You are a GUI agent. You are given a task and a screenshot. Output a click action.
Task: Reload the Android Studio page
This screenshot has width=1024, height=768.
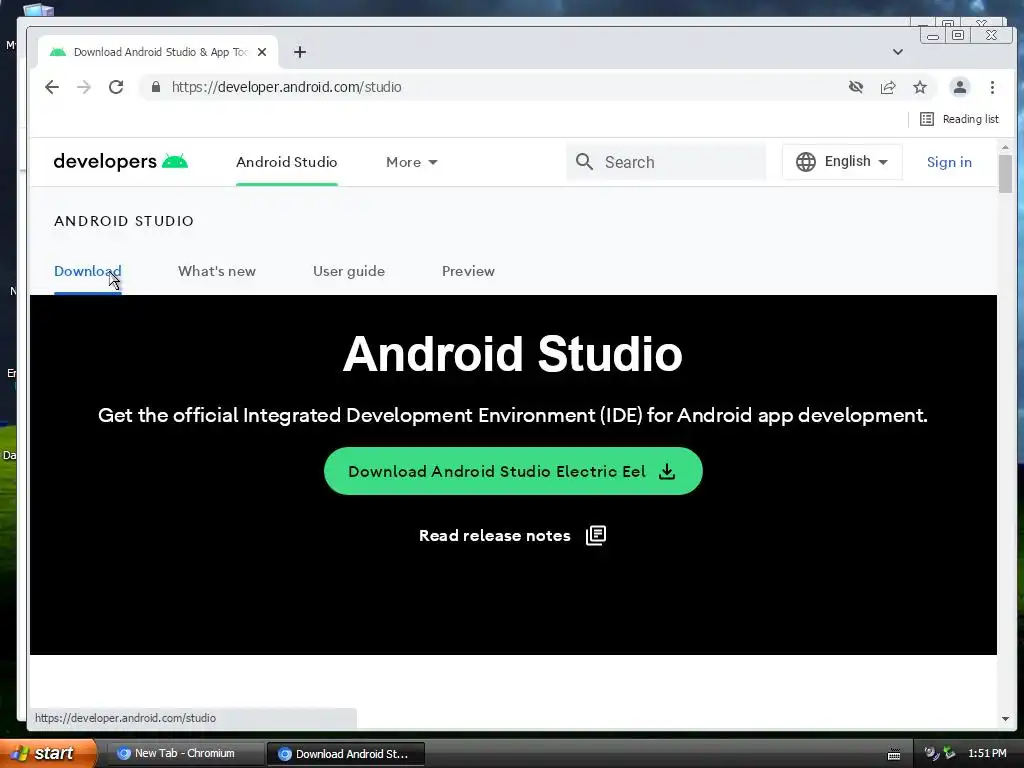[116, 87]
